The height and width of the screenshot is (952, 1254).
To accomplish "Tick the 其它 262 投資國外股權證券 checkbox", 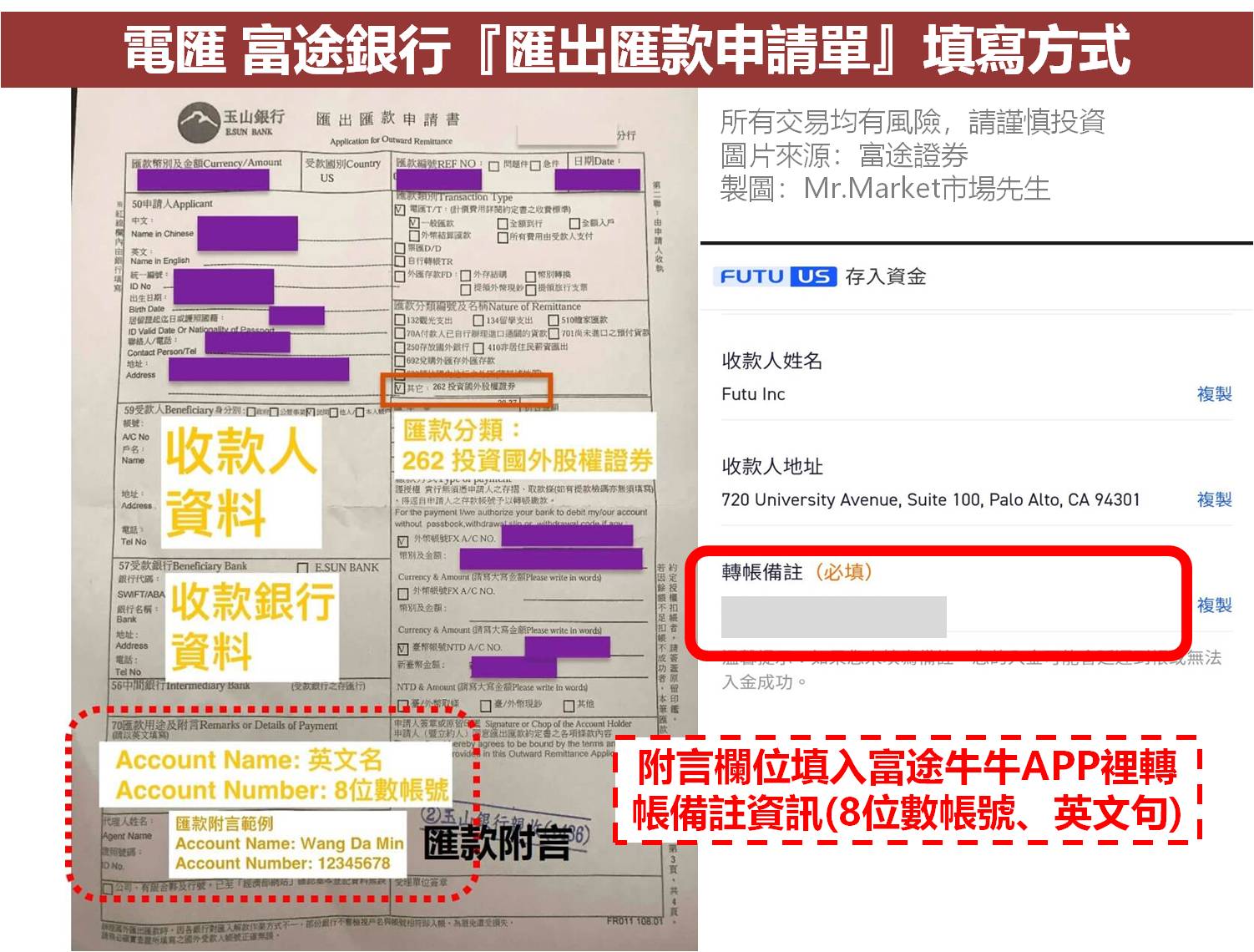I will coord(399,388).
